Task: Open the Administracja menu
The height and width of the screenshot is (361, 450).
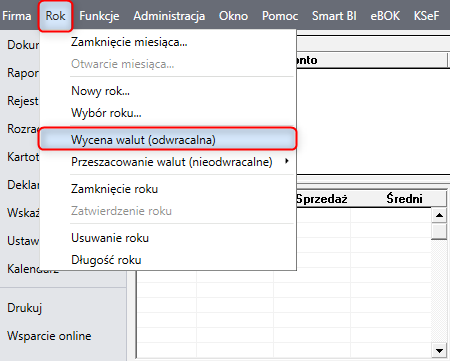Action: pyautogui.click(x=169, y=16)
